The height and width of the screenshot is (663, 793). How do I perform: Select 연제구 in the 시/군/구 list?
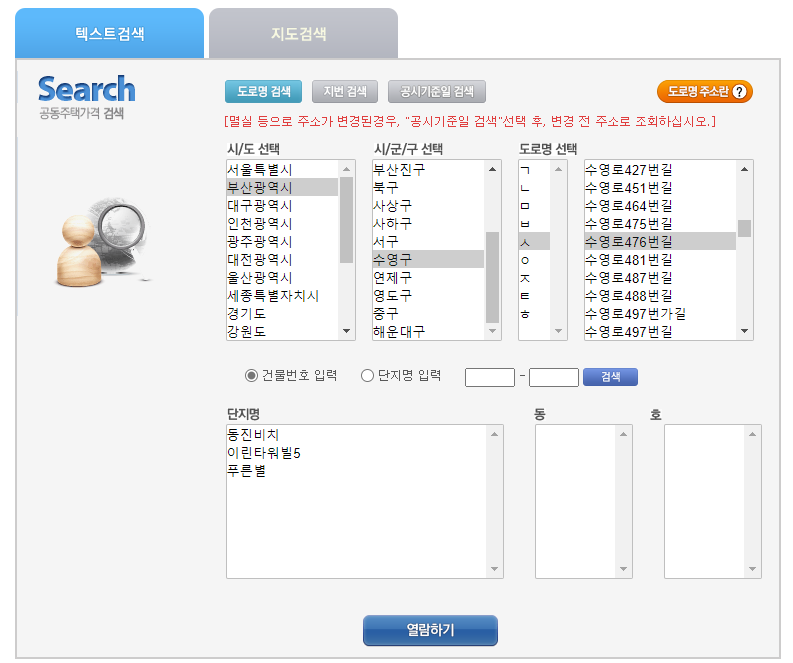[x=428, y=277]
